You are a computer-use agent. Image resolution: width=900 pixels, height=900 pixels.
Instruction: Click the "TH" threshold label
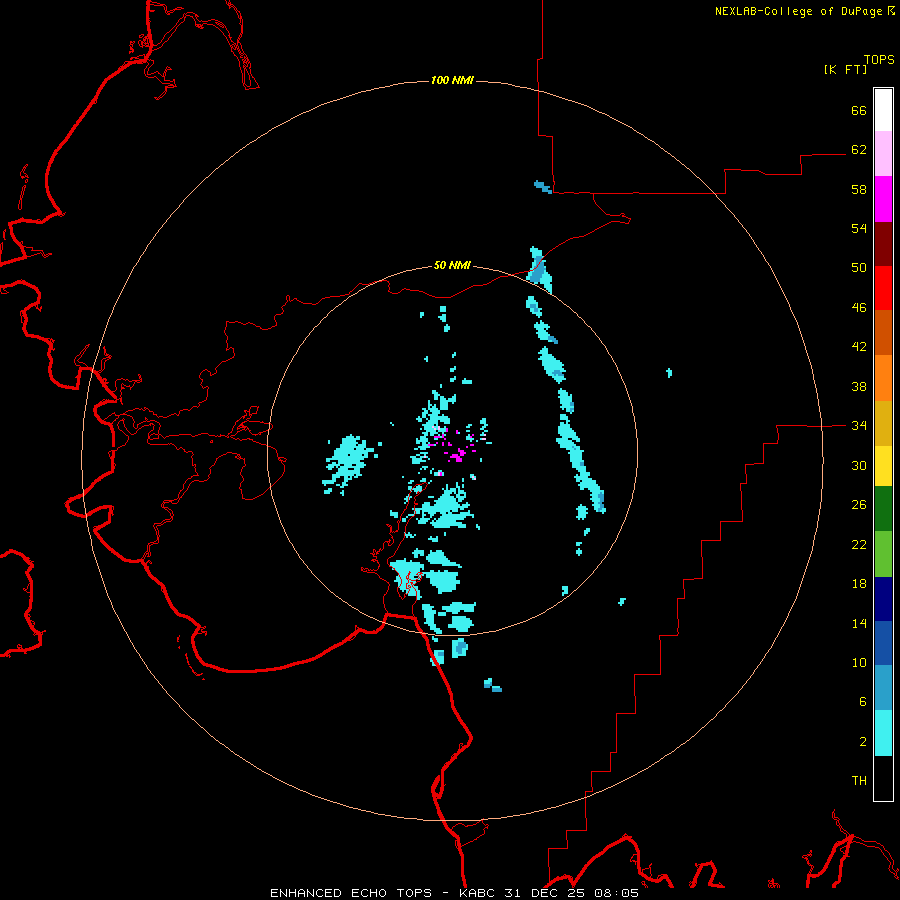(859, 781)
